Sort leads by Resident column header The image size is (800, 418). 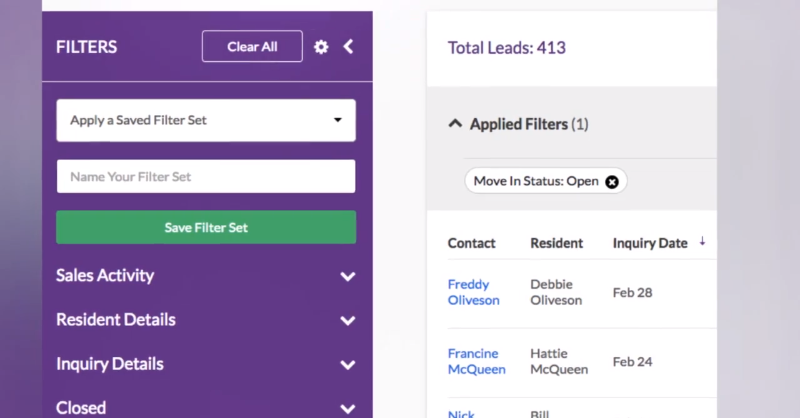click(x=556, y=243)
